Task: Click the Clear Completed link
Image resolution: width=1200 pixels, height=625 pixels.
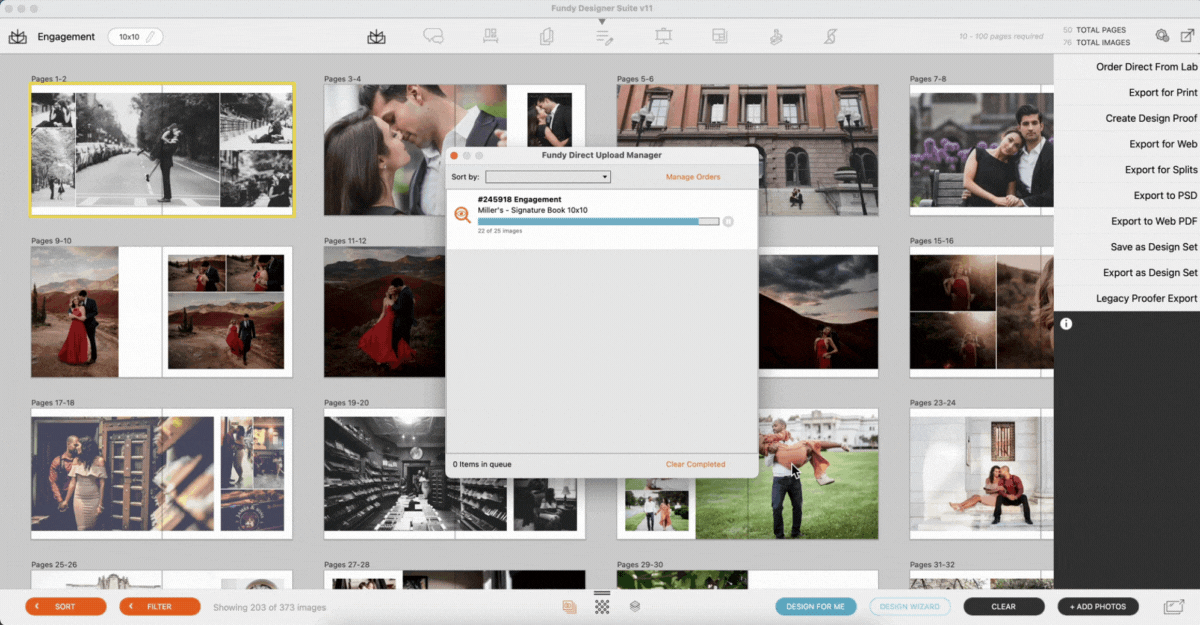Action: point(696,464)
